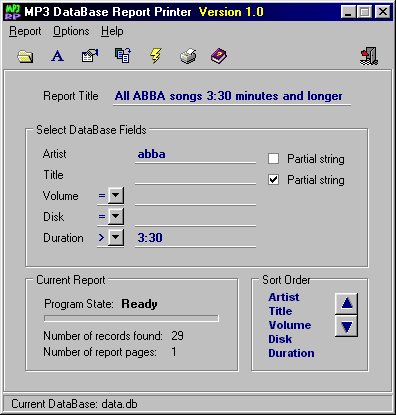Screen dimensions: 396x415
Task: Click the Report Title text field
Action: tap(232, 97)
